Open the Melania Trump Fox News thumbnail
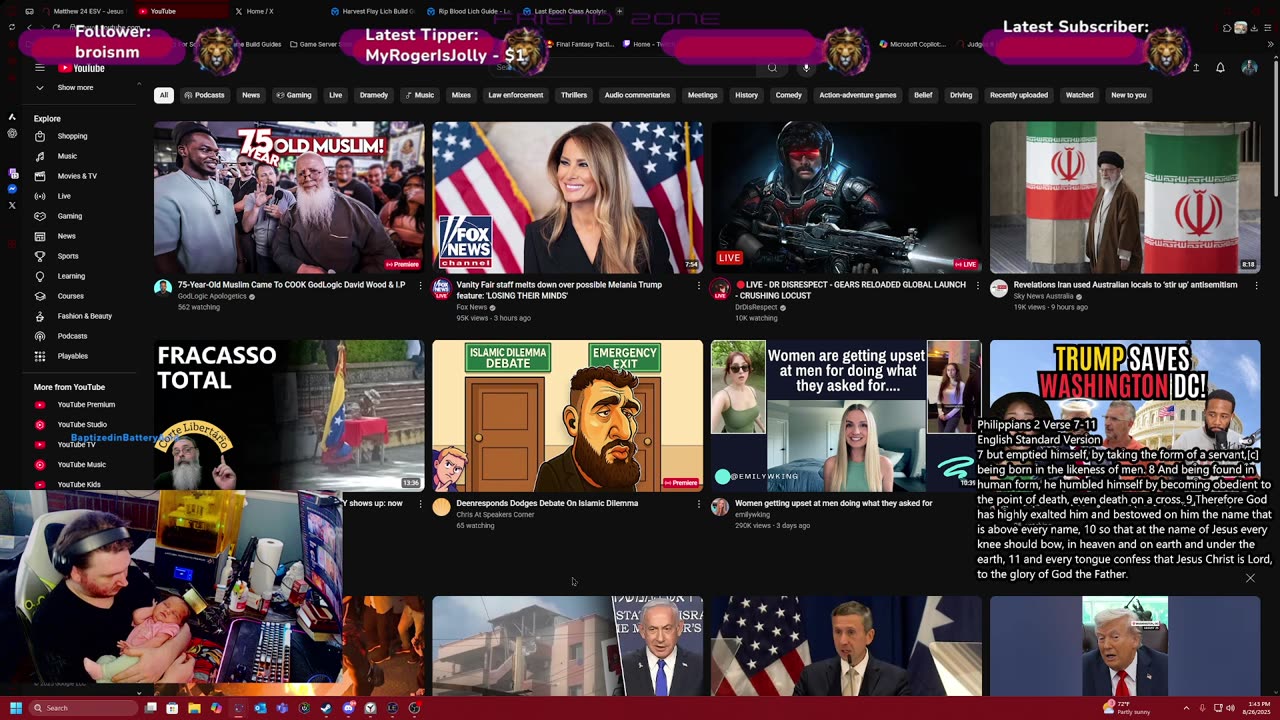 point(567,197)
